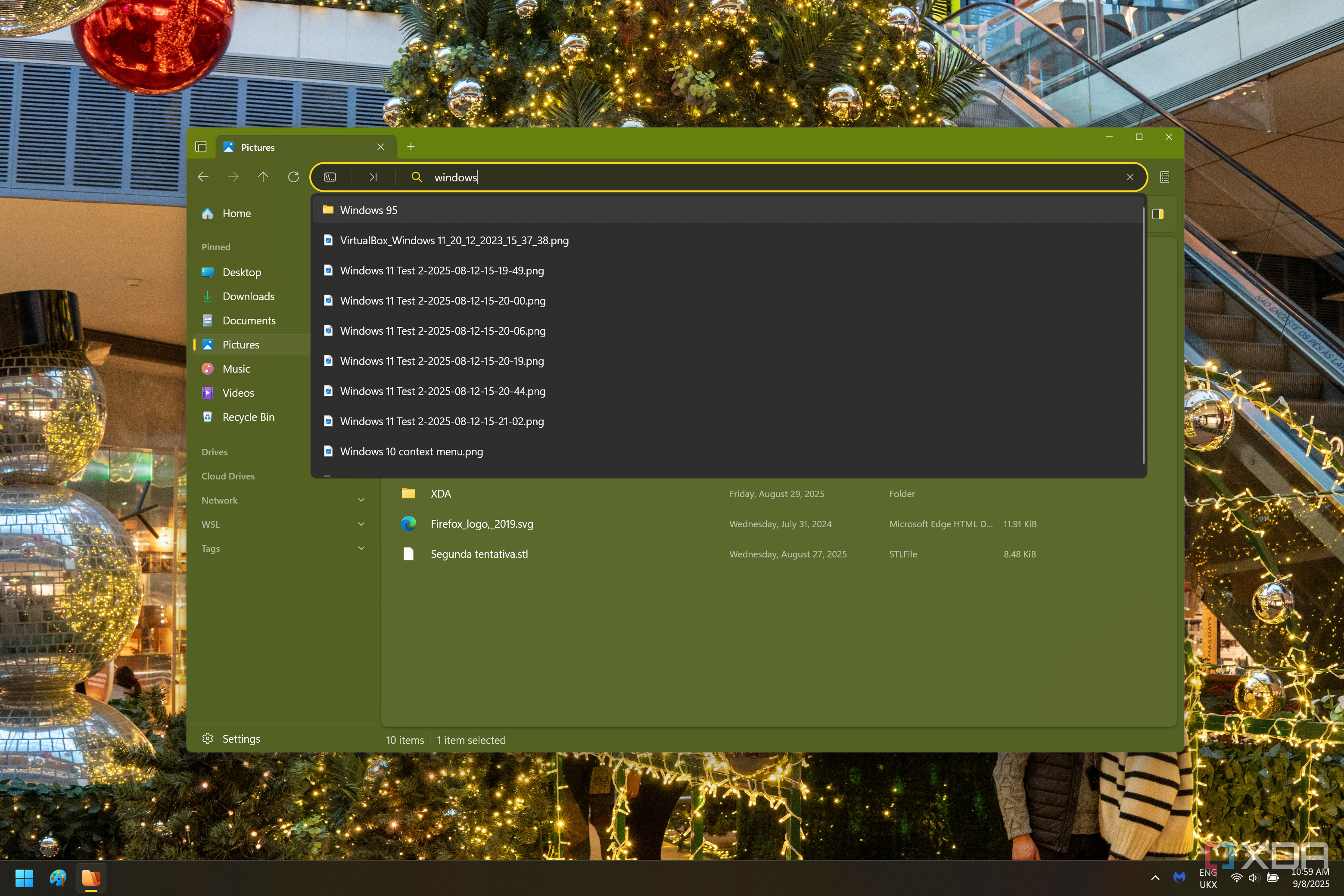Open Music in the sidebar

pyautogui.click(x=252, y=369)
